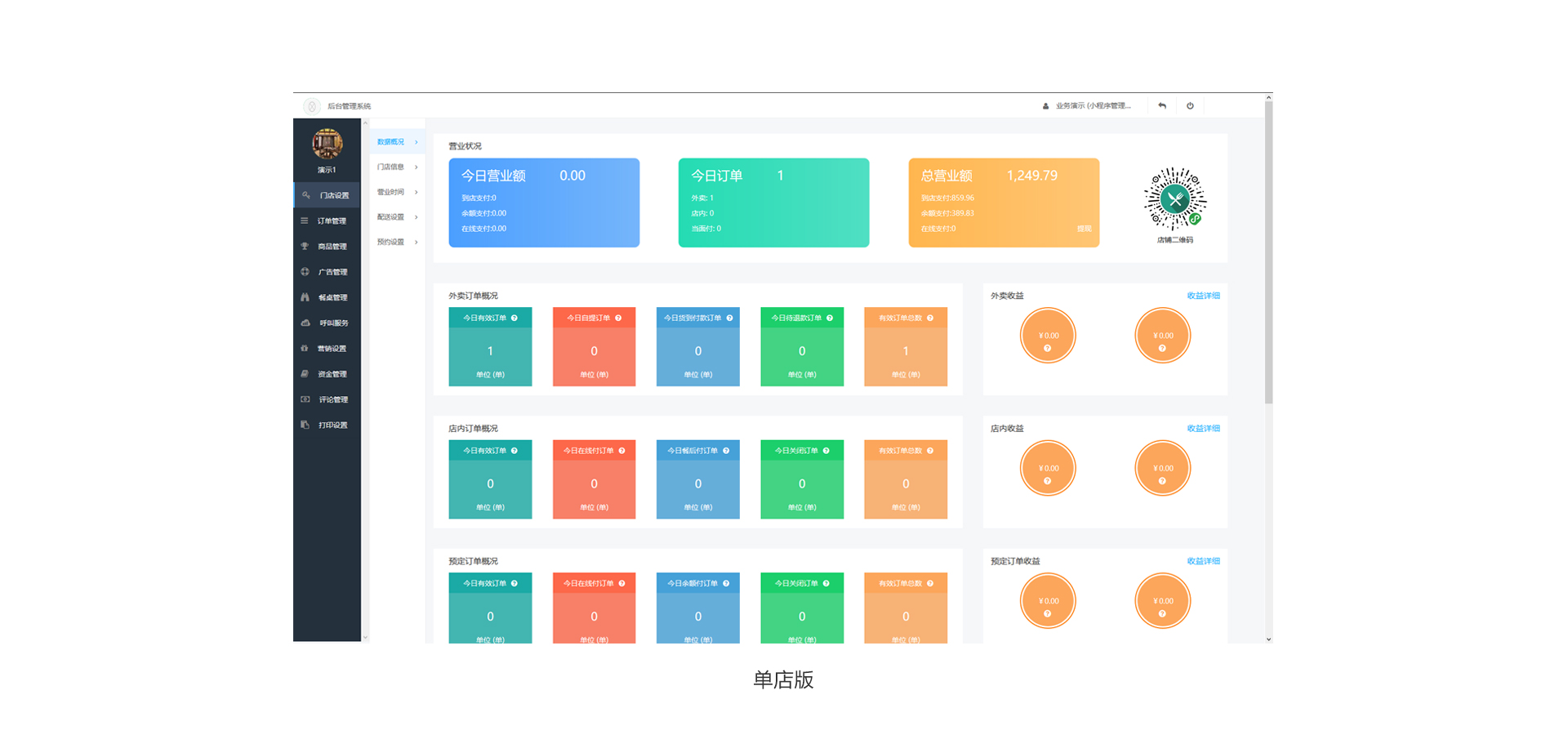Click help icon beside 店内订单概况 今日有效订单

point(514,451)
